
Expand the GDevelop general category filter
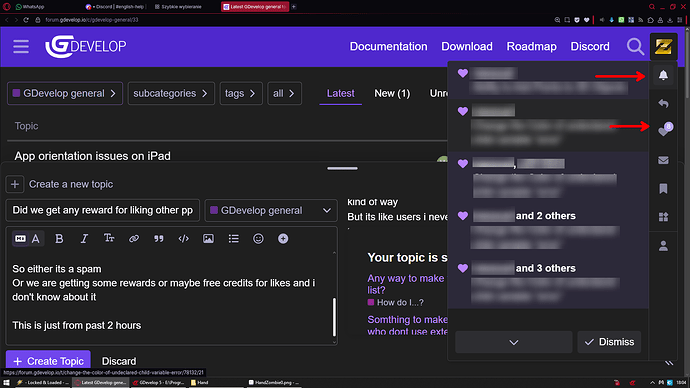65,93
